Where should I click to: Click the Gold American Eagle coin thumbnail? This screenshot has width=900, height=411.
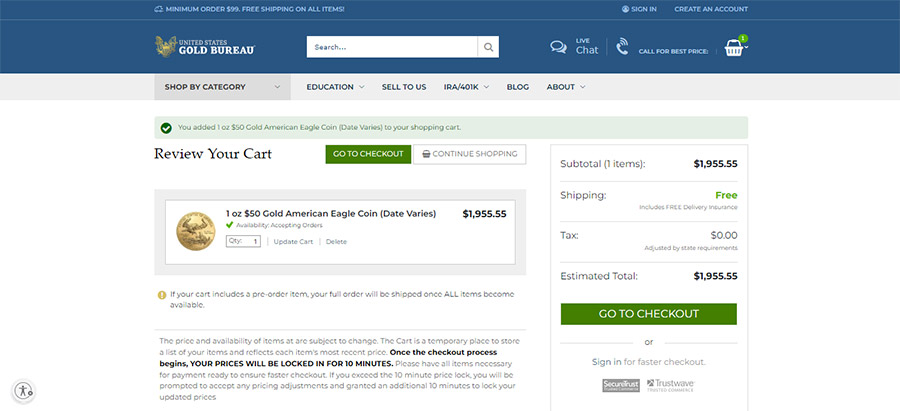196,231
